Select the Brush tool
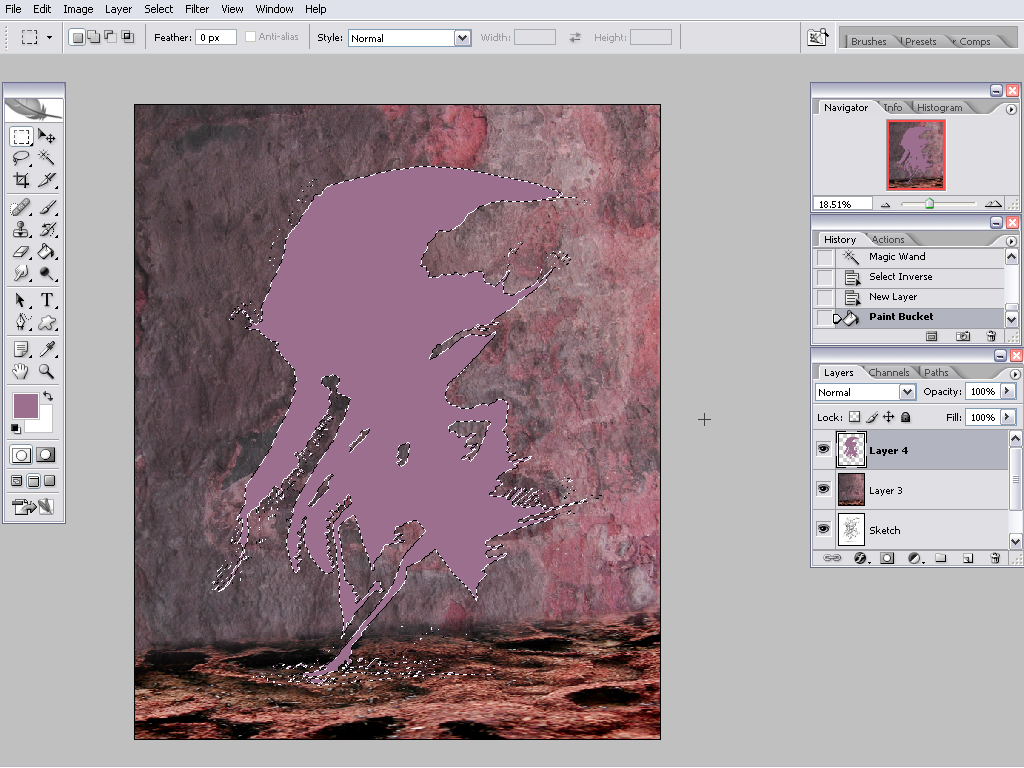This screenshot has height=768, width=1024. click(x=46, y=208)
